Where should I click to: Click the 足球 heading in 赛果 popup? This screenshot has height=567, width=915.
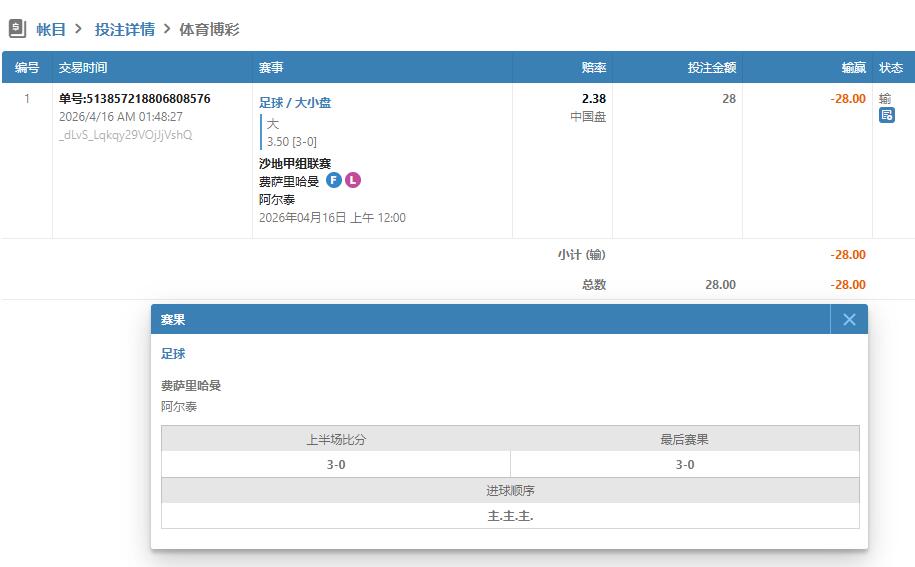(173, 354)
